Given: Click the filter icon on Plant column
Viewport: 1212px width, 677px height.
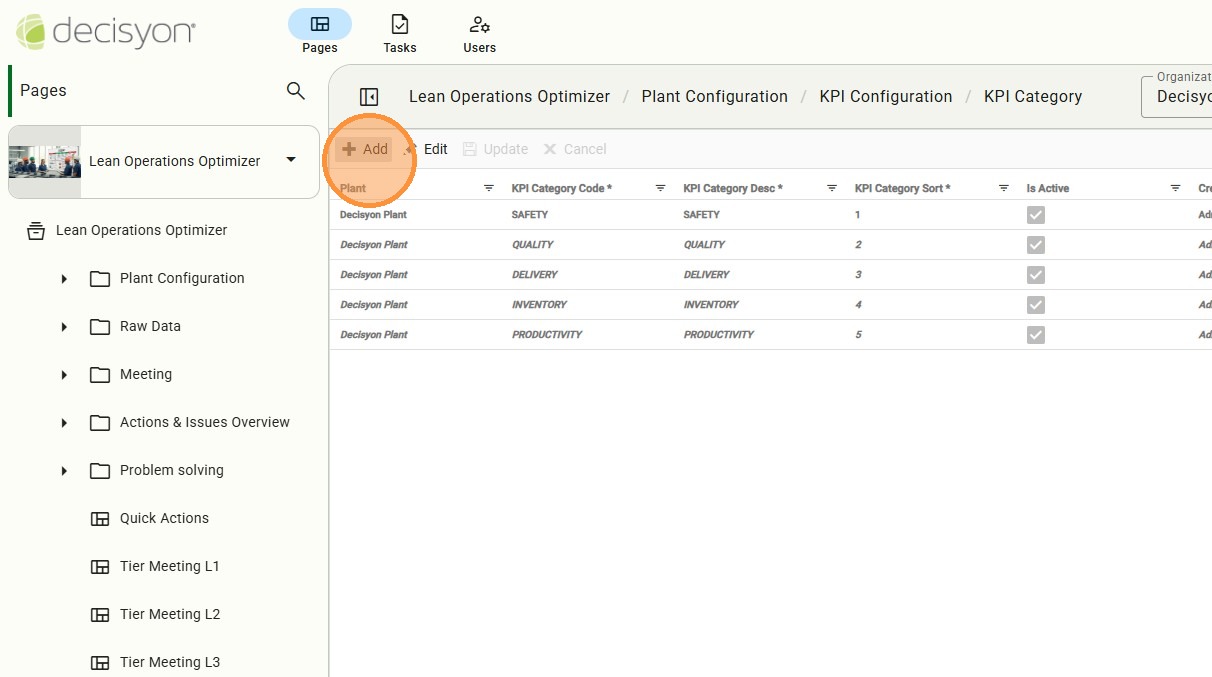Looking at the screenshot, I should (x=489, y=188).
